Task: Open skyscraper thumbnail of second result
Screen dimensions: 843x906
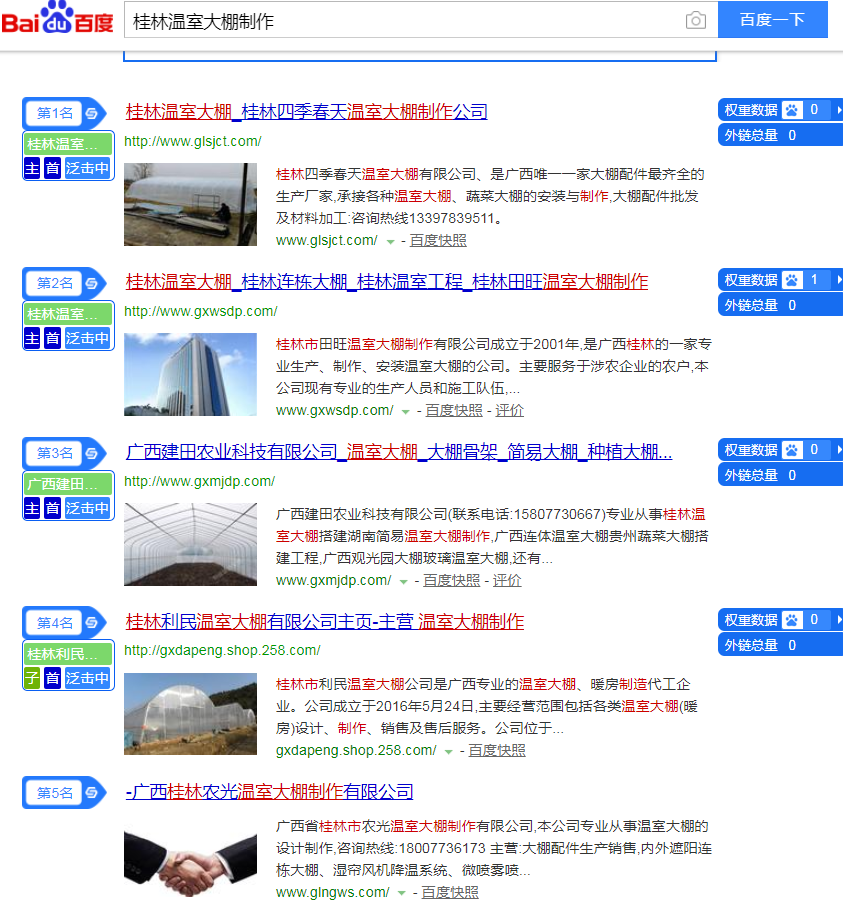Action: [x=190, y=374]
